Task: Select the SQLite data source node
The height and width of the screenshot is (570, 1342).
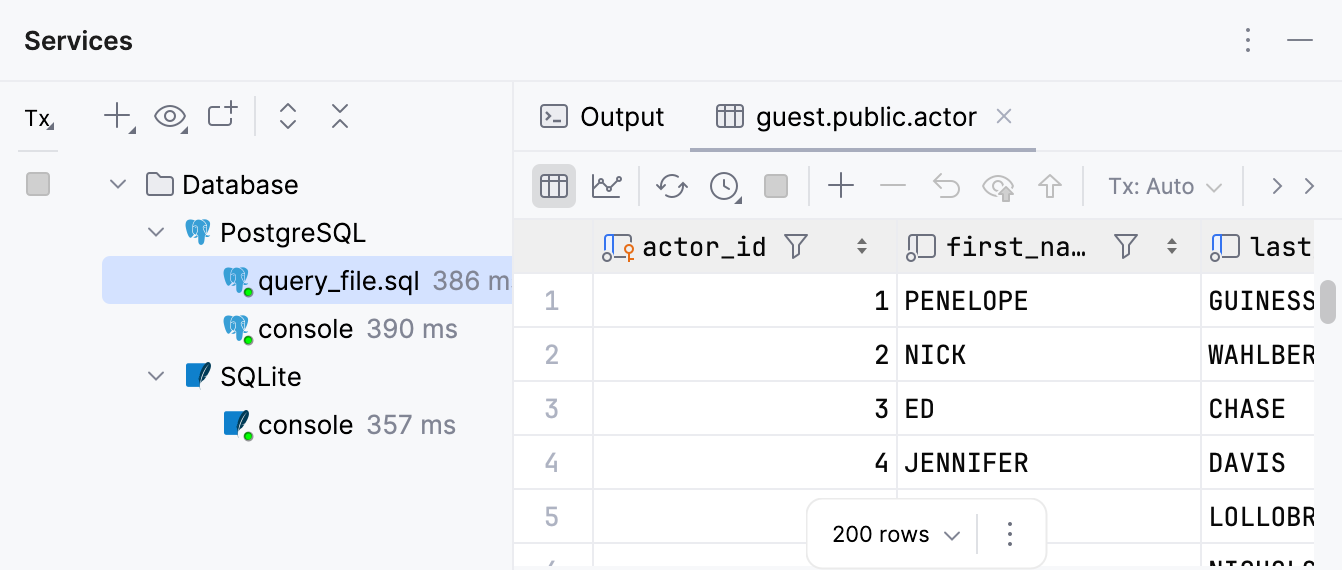Action: tap(243, 377)
